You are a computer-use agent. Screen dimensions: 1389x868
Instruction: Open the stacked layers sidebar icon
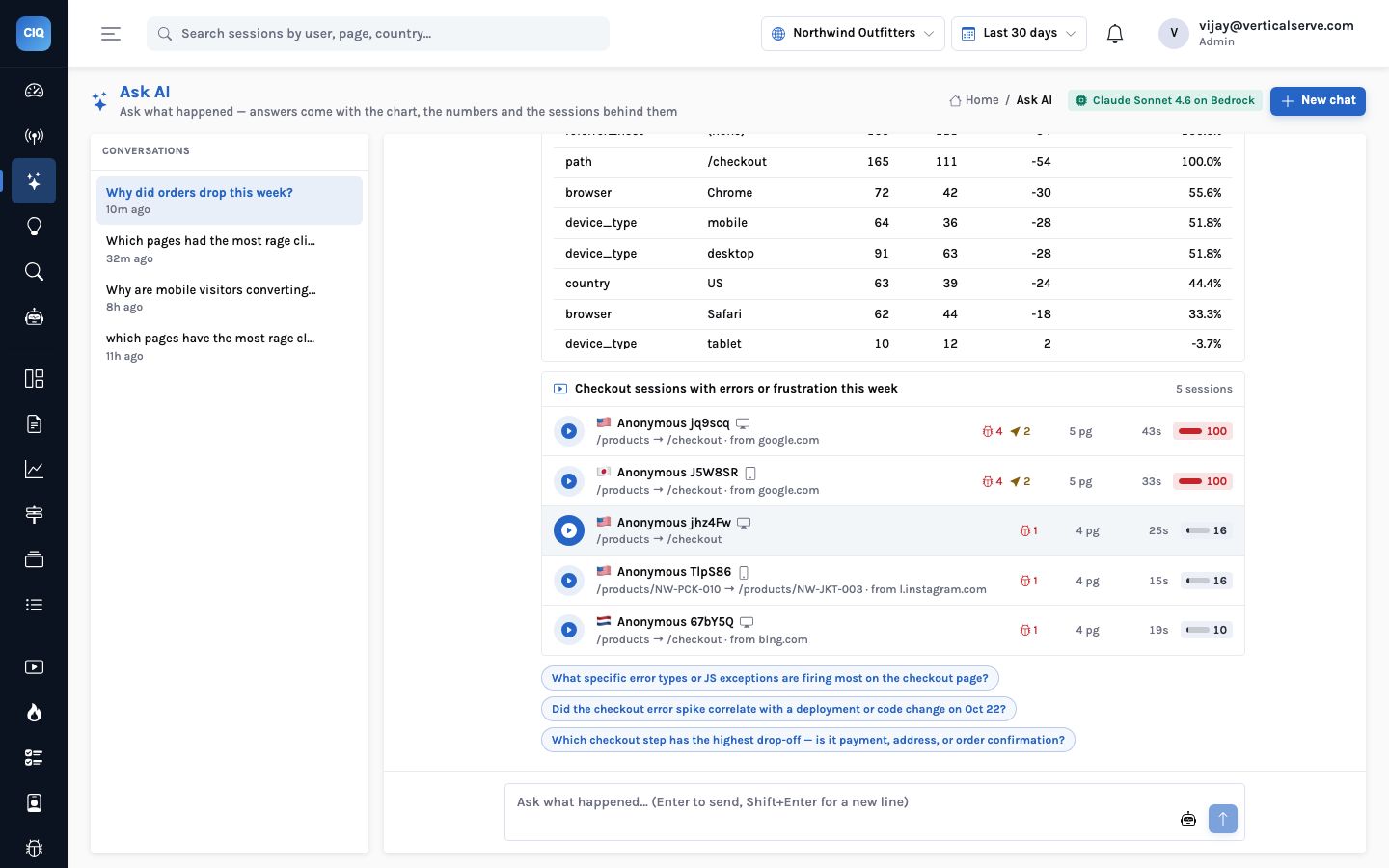[34, 559]
